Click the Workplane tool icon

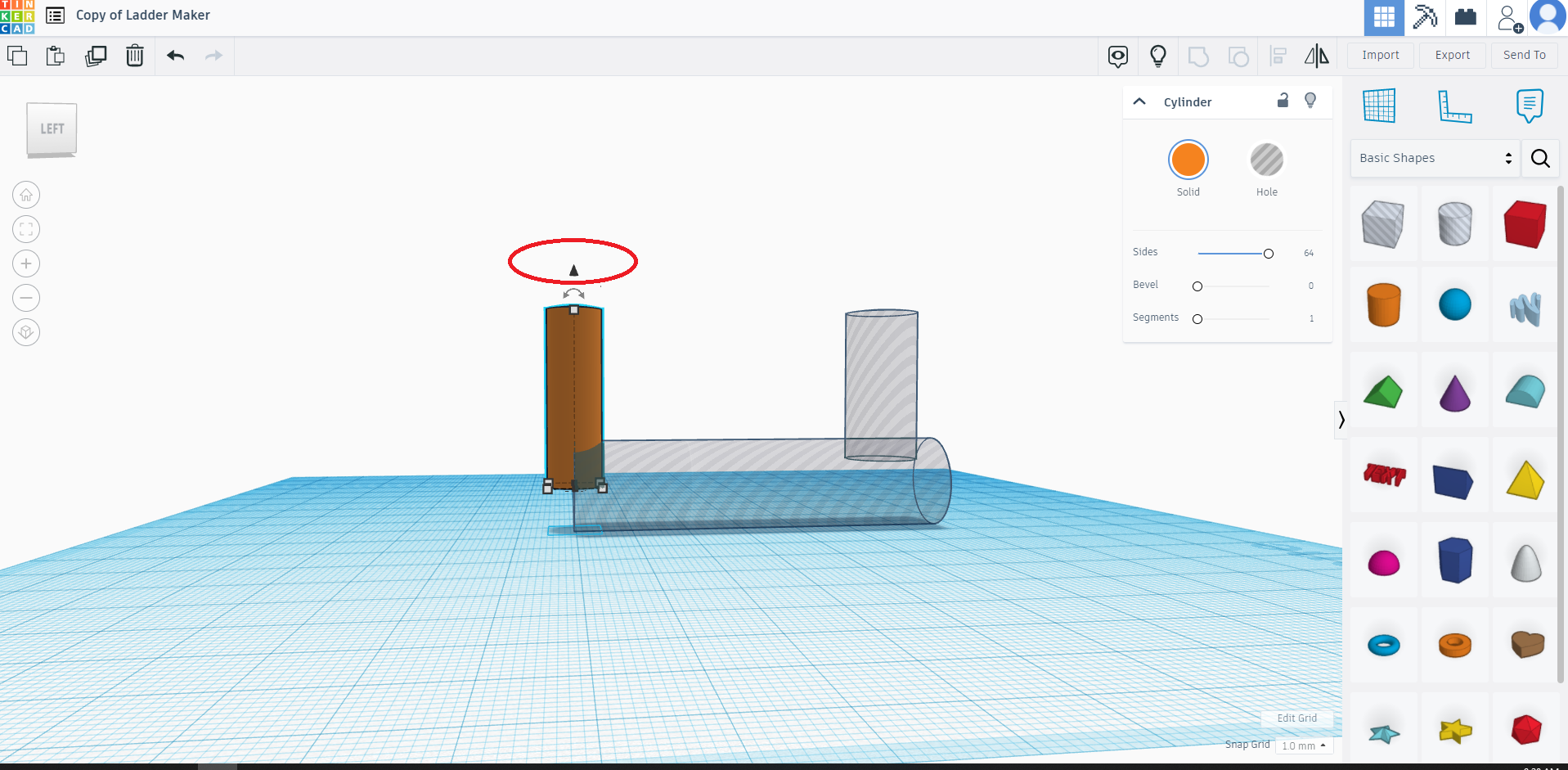(1380, 105)
